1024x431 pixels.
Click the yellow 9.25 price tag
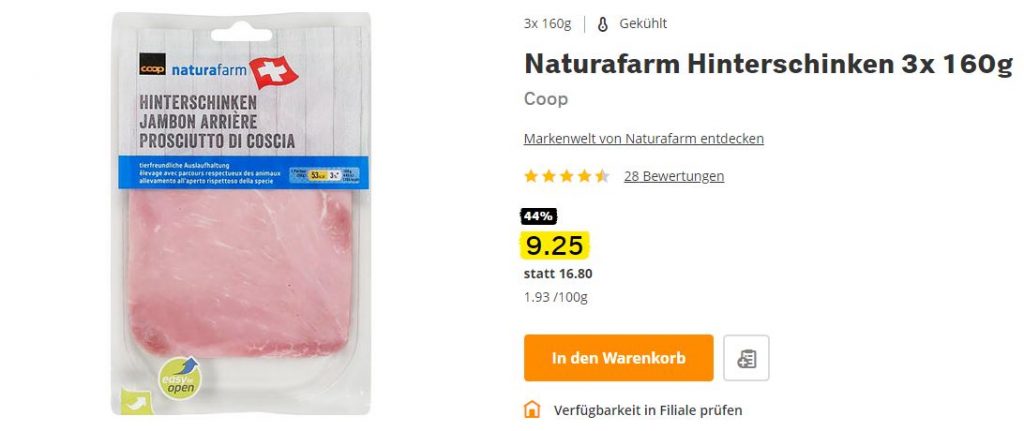click(x=555, y=246)
